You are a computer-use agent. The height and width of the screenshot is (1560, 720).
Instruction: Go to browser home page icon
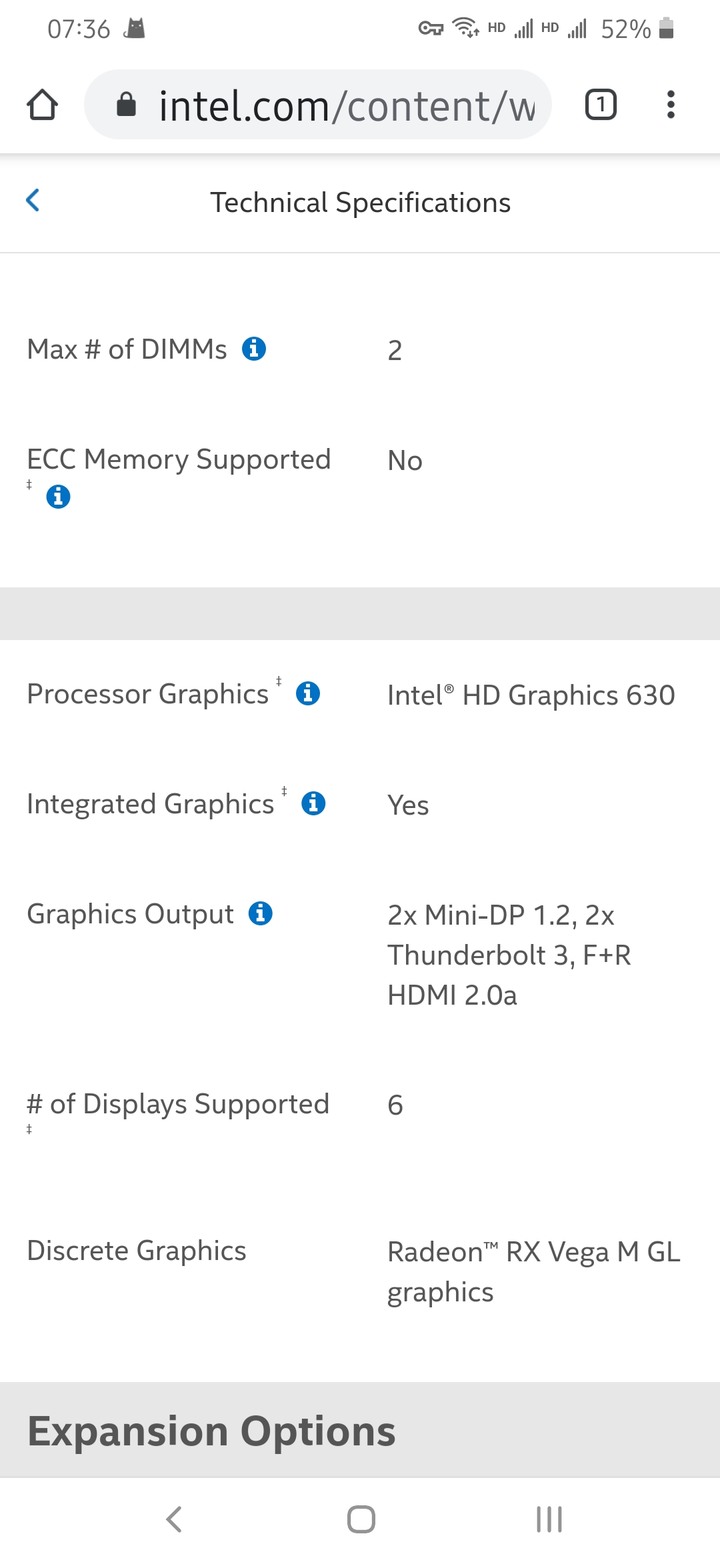tap(42, 105)
